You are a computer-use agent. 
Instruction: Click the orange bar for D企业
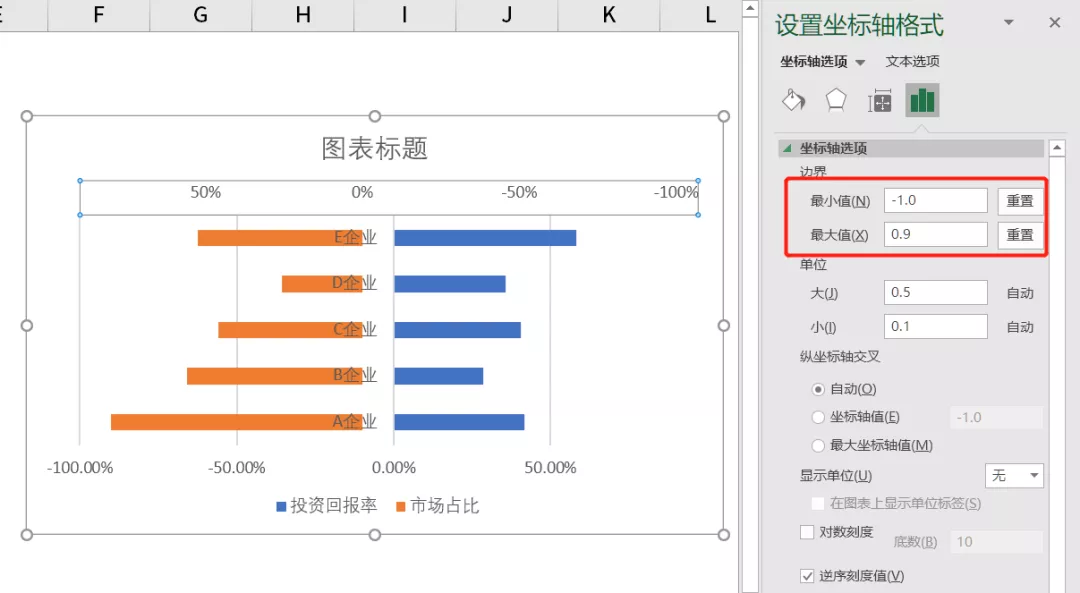coord(322,284)
